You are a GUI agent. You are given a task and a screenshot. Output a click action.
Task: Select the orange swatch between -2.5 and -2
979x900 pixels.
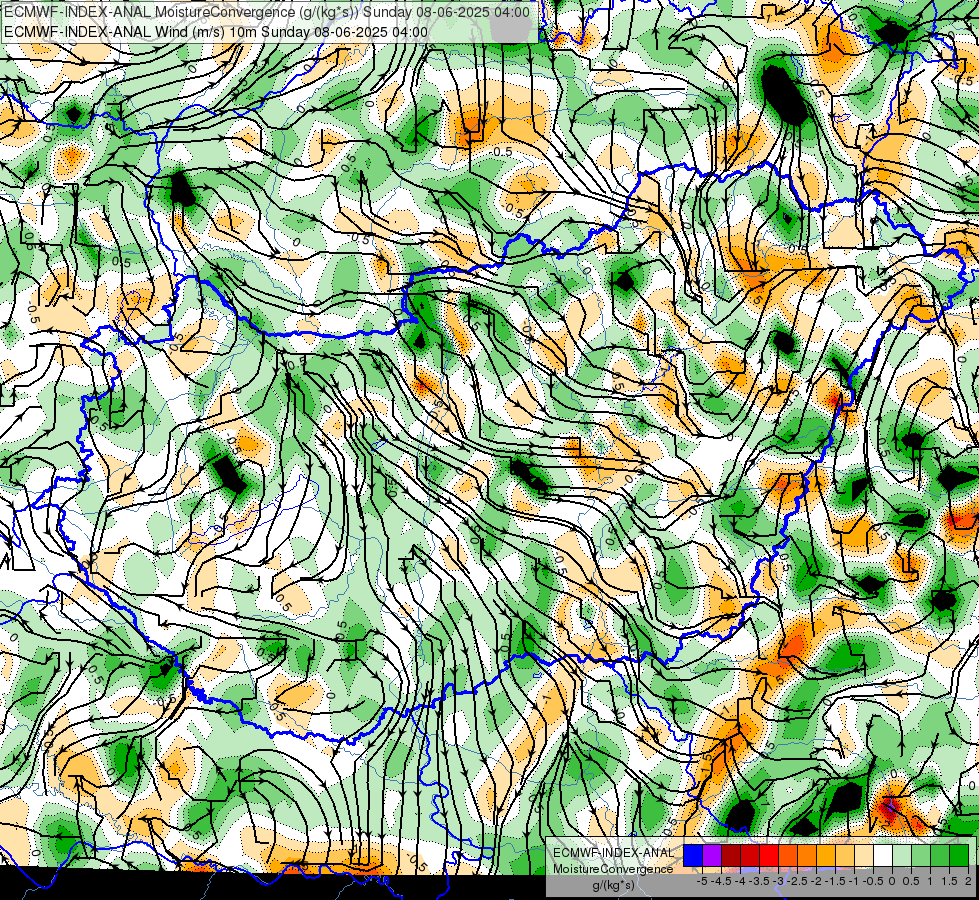807,856
